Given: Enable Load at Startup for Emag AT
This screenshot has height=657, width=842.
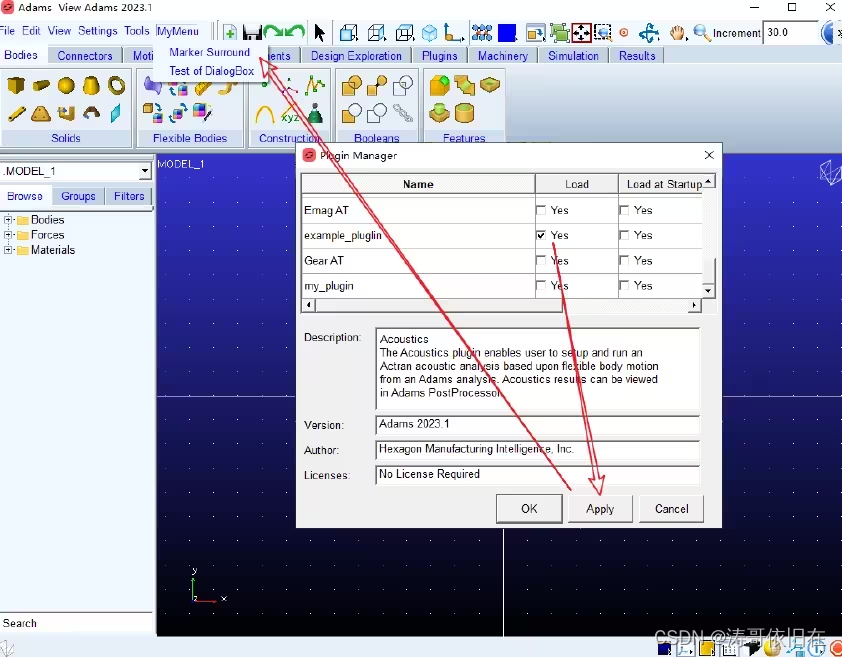Looking at the screenshot, I should (x=624, y=211).
